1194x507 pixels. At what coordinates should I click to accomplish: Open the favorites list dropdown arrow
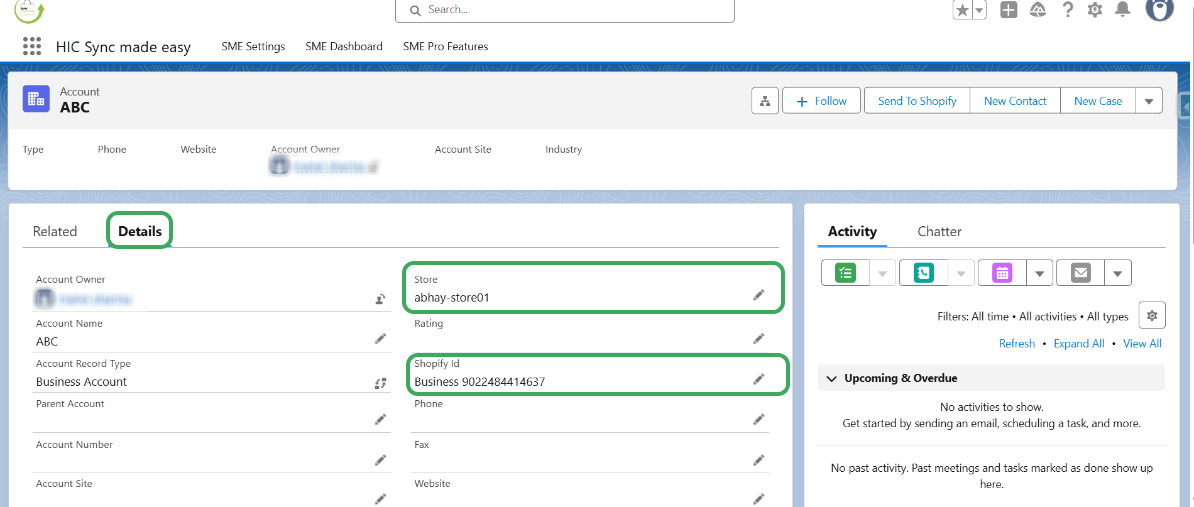point(979,10)
